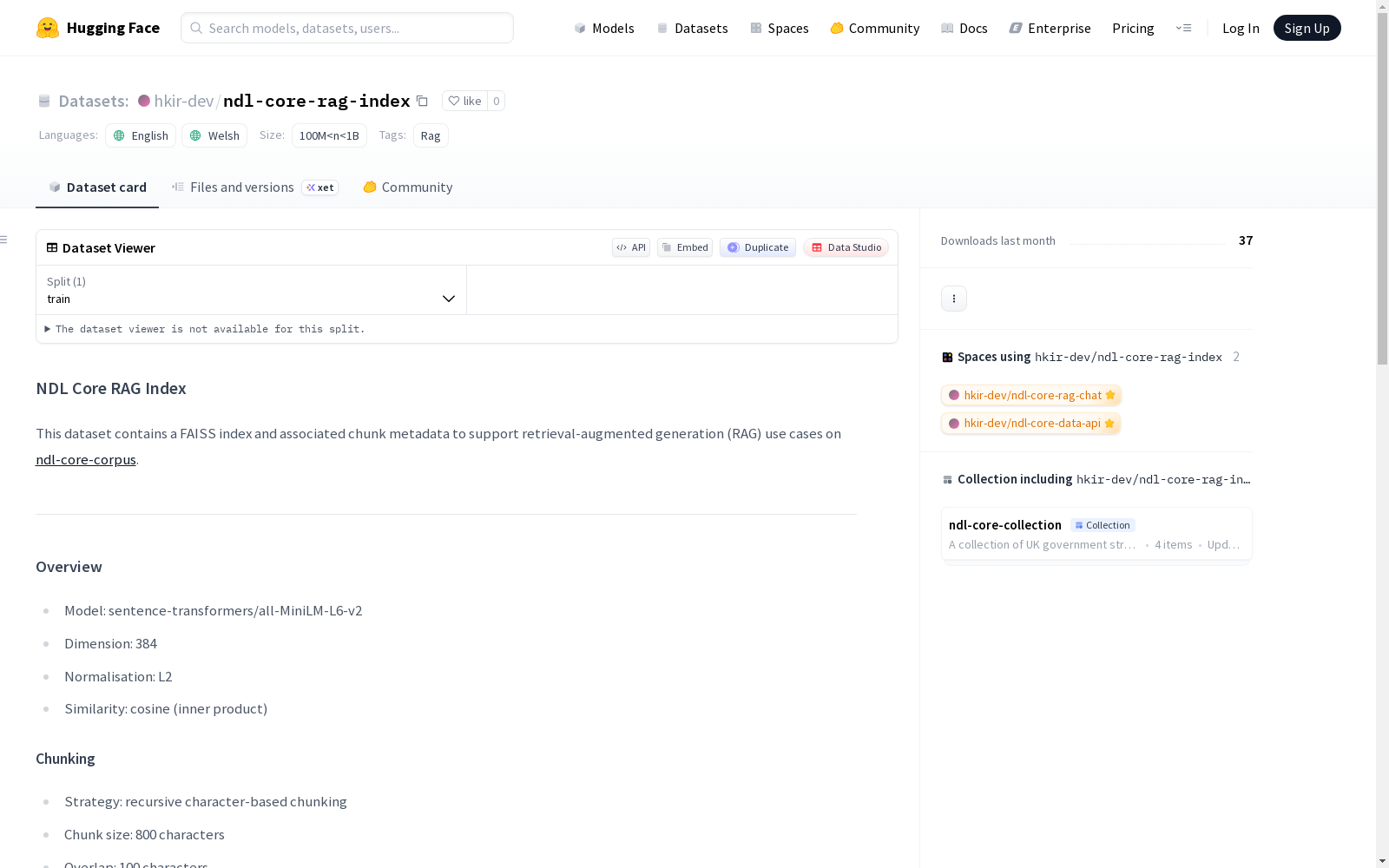Open Data Studio
Image resolution: width=1389 pixels, height=868 pixels.
coord(846,247)
